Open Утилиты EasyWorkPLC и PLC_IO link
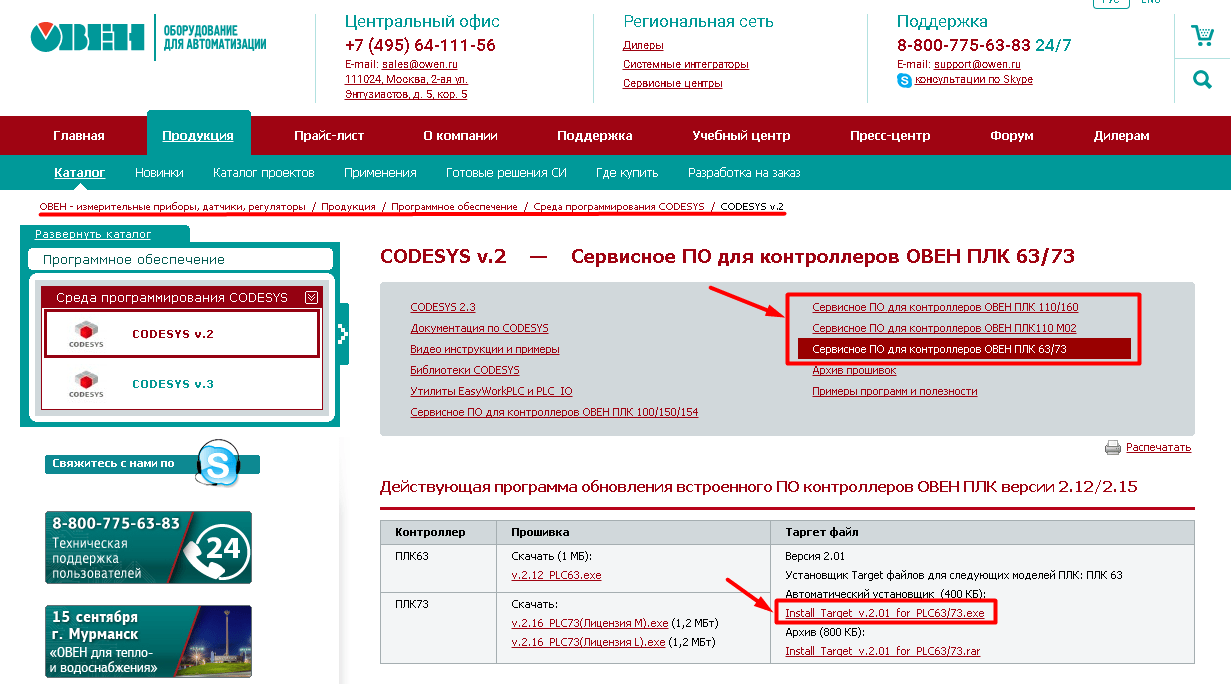 [x=492, y=392]
